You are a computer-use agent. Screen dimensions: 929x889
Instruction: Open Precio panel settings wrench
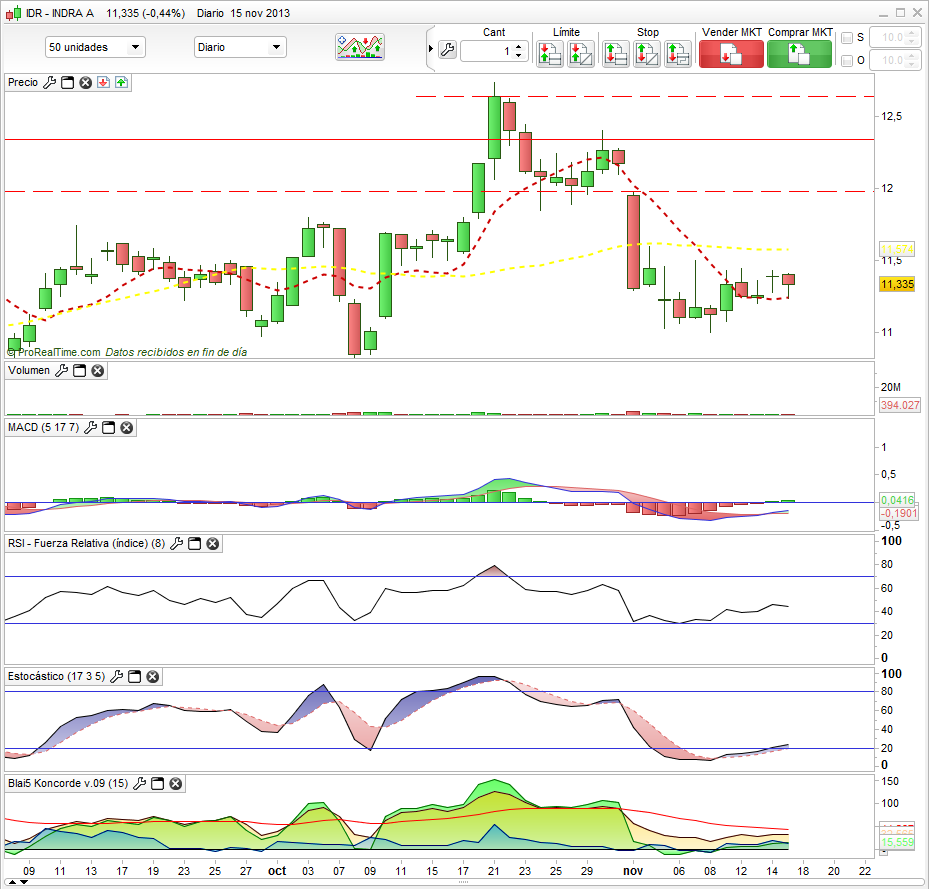[x=49, y=82]
